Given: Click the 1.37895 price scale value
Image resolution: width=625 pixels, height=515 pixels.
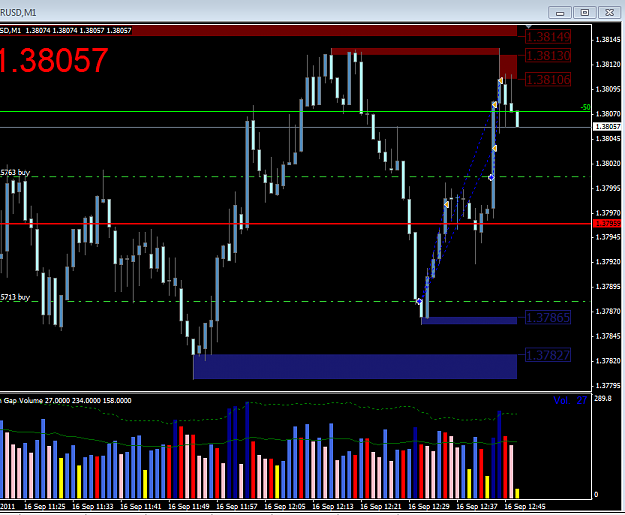Looking at the screenshot, I should coord(608,287).
